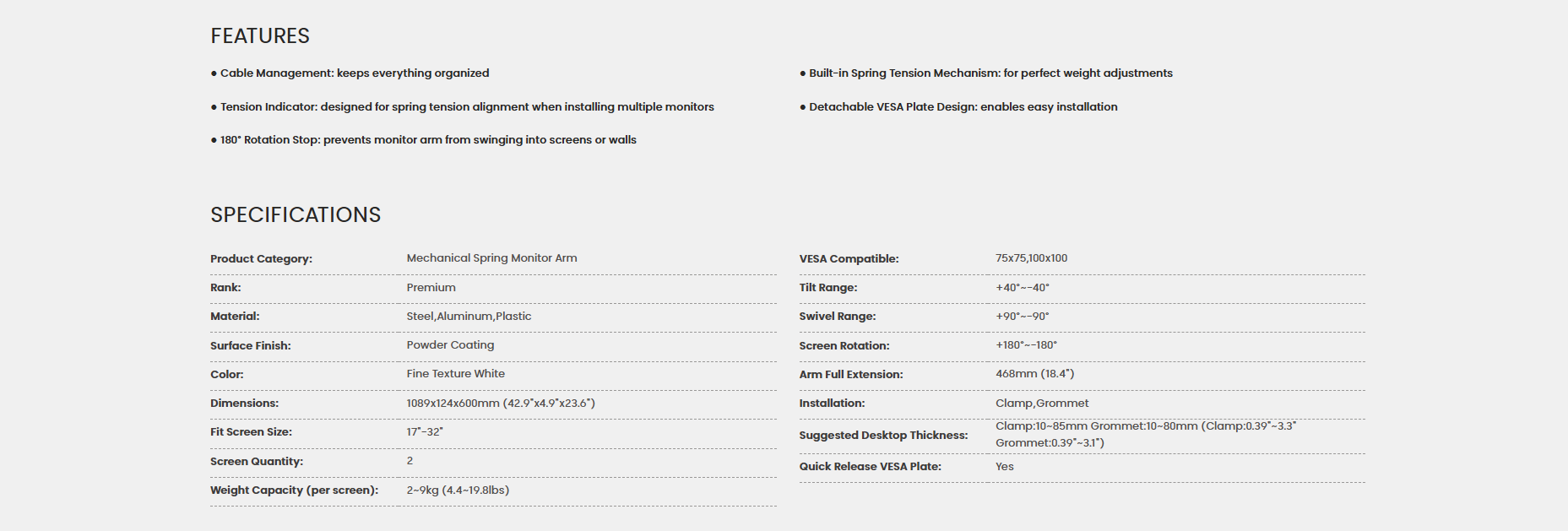Screen dimensions: 1568x531
Task: Click Built-in Spring Tension Mechanism feature
Action: [986, 73]
